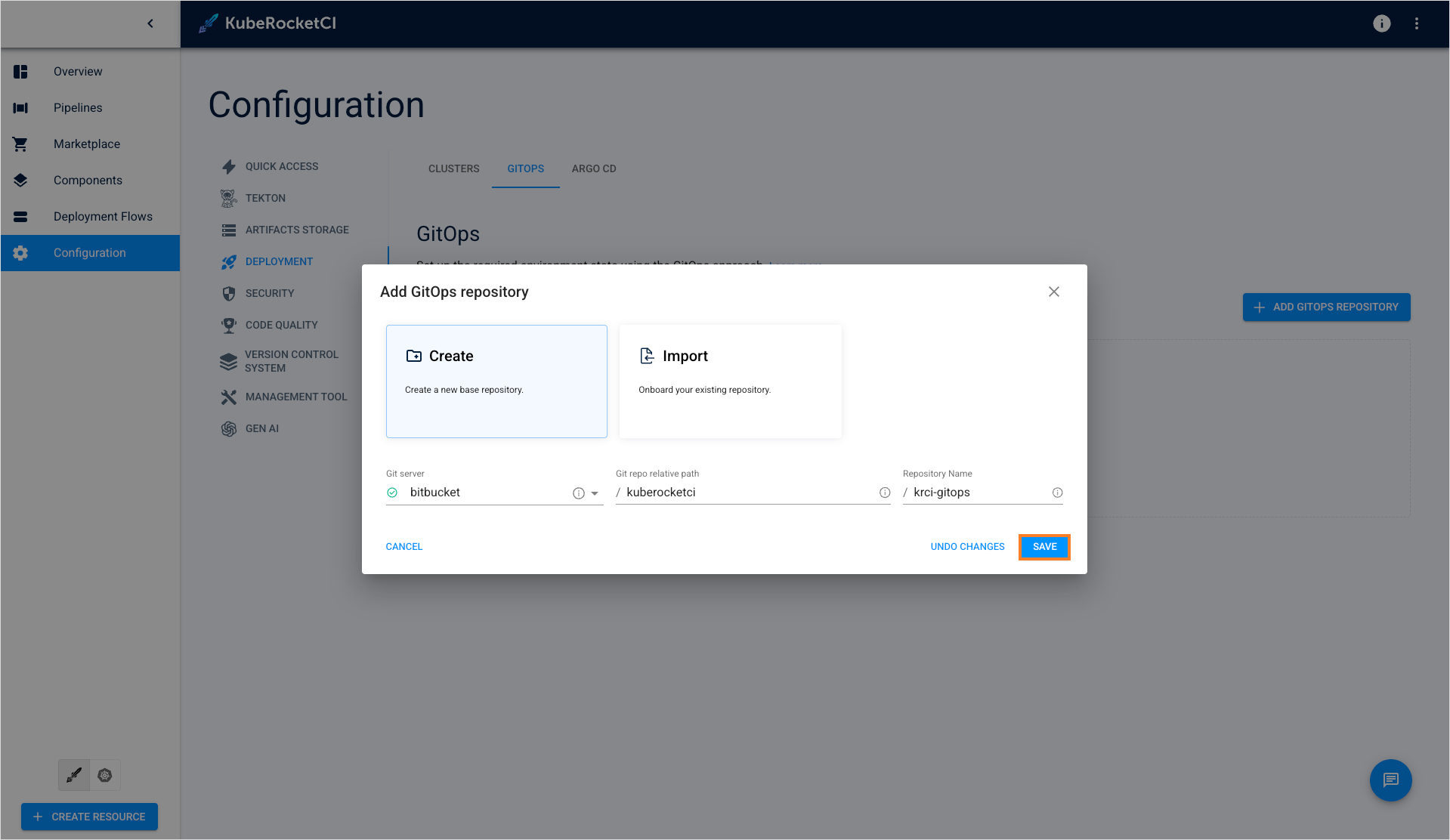Click the Components layers icon
This screenshot has width=1450, height=840.
pyautogui.click(x=20, y=181)
